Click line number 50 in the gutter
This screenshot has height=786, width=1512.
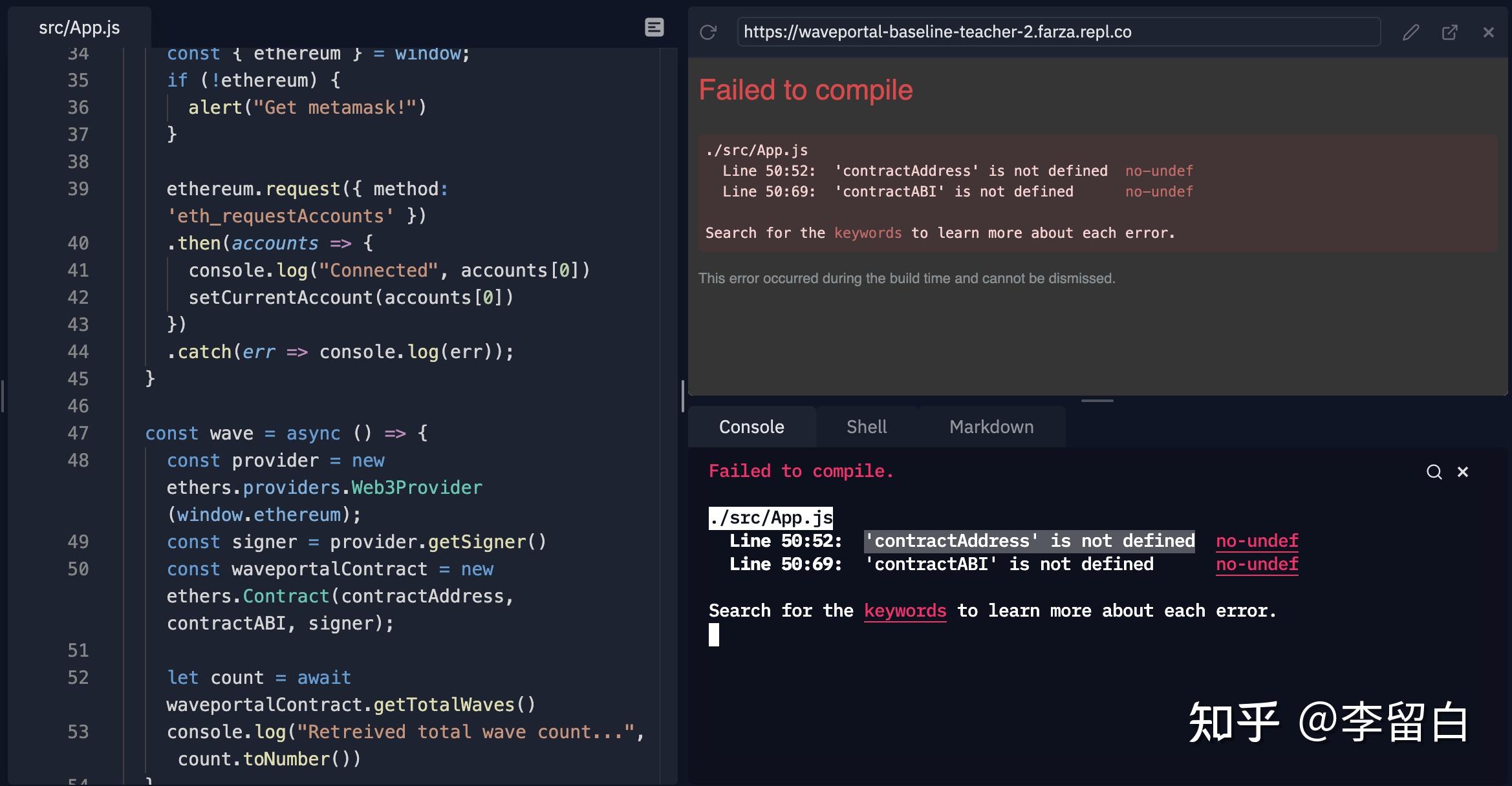78,569
